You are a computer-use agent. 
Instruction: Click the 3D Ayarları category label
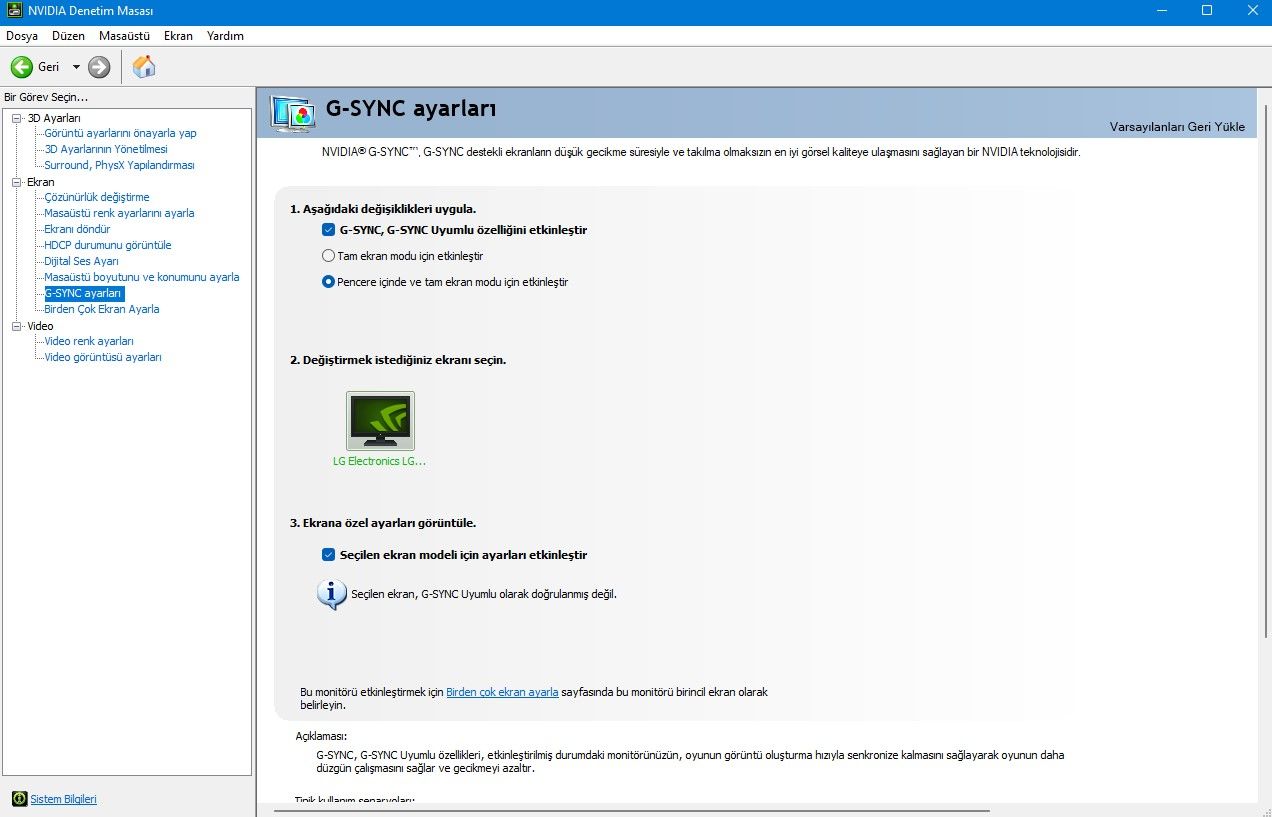click(54, 119)
